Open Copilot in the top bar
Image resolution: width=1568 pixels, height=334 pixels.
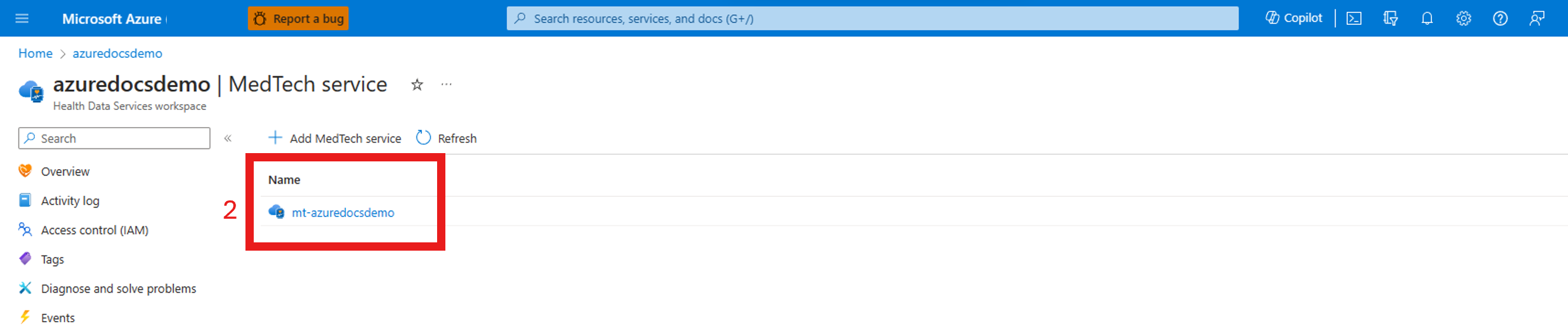pos(1294,18)
